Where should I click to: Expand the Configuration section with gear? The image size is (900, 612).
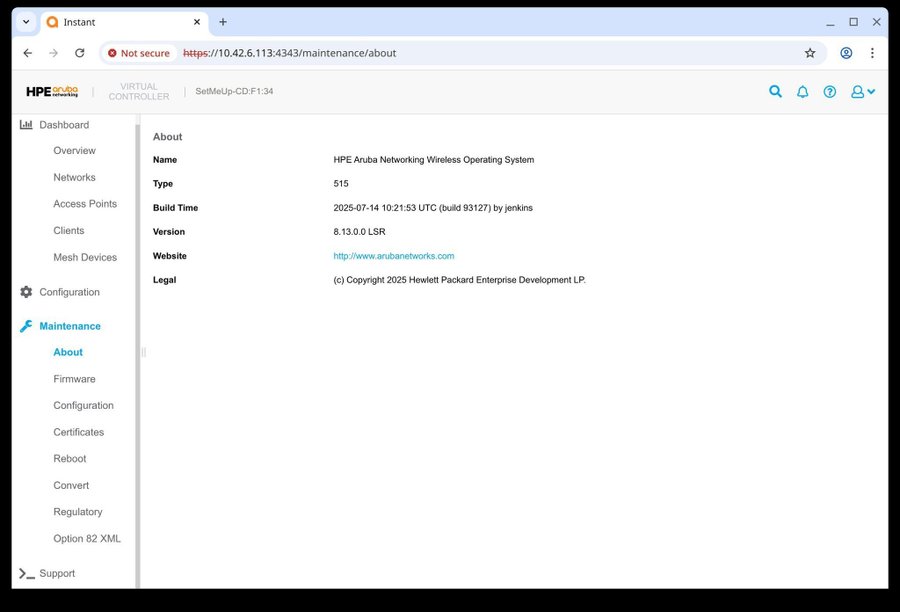(x=69, y=292)
